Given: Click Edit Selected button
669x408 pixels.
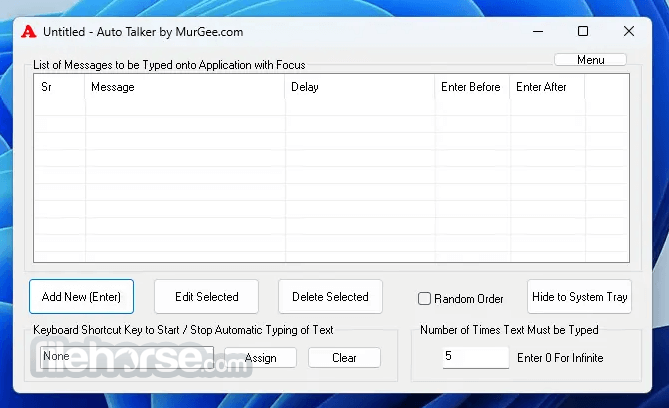Looking at the screenshot, I should click(207, 297).
